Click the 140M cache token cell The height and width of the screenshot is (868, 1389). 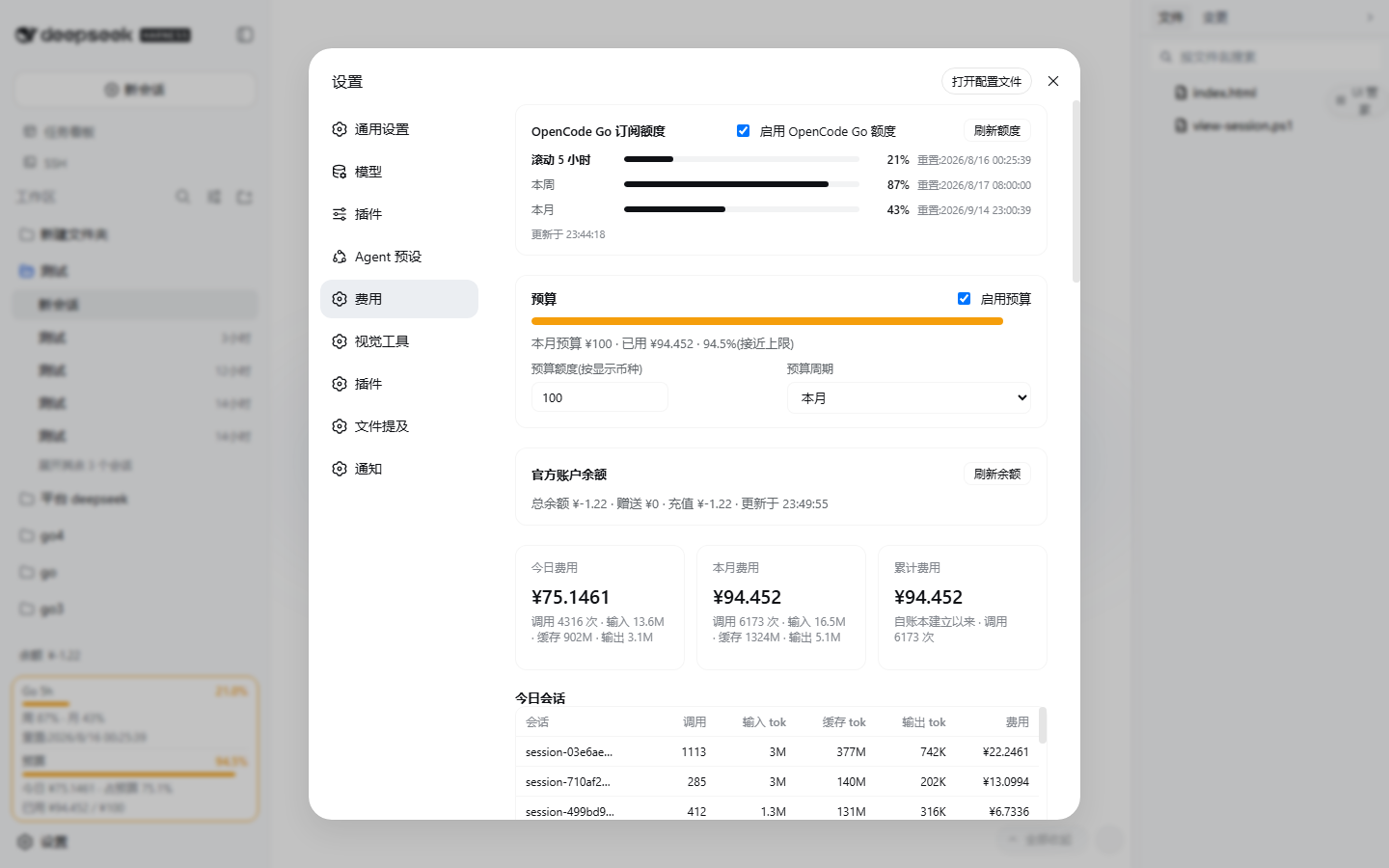point(852,782)
